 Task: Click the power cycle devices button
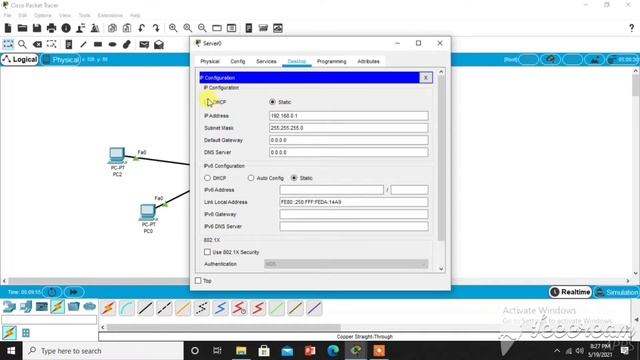click(x=52, y=292)
